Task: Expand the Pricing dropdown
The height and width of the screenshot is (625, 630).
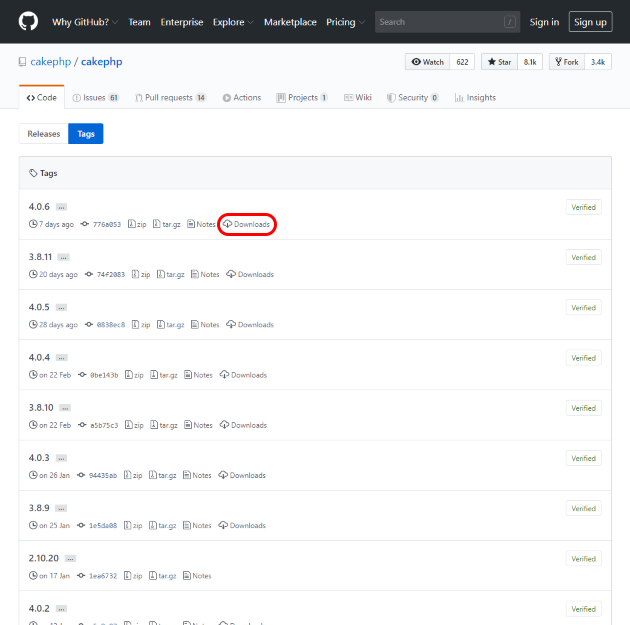Action: [x=345, y=22]
